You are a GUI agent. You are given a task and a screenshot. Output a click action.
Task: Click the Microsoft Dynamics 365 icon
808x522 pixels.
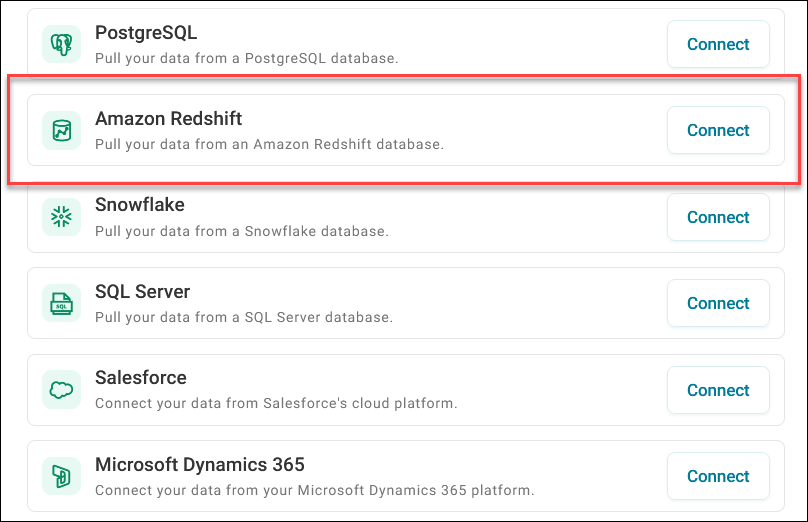coord(61,476)
